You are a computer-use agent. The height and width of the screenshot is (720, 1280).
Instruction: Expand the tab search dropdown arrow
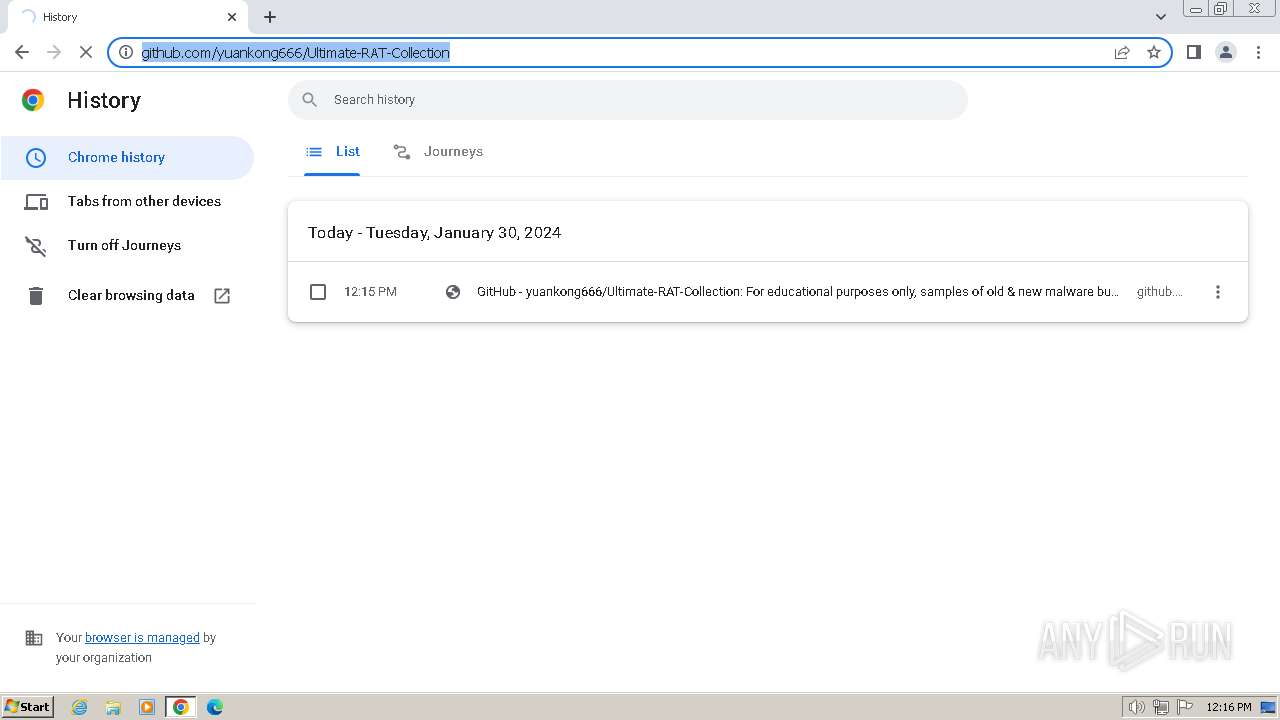tap(1161, 17)
